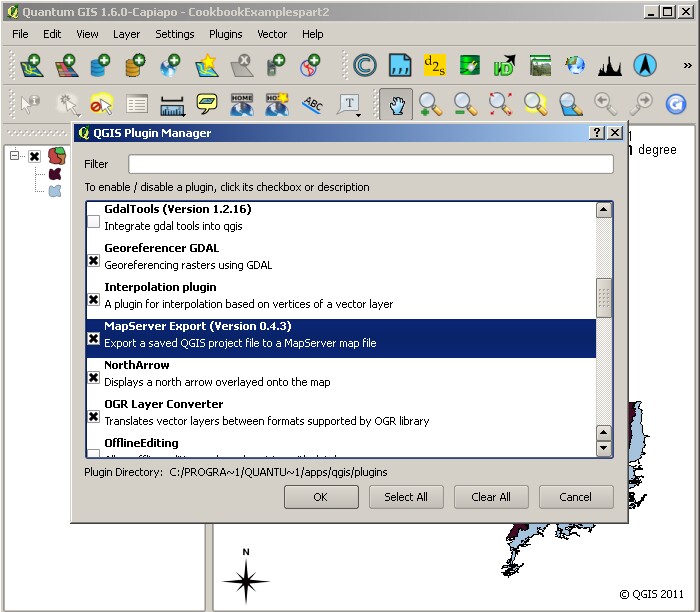Image resolution: width=700 pixels, height=612 pixels.
Task: Click the Add Delimited Text Layer icon
Action: tap(400, 66)
